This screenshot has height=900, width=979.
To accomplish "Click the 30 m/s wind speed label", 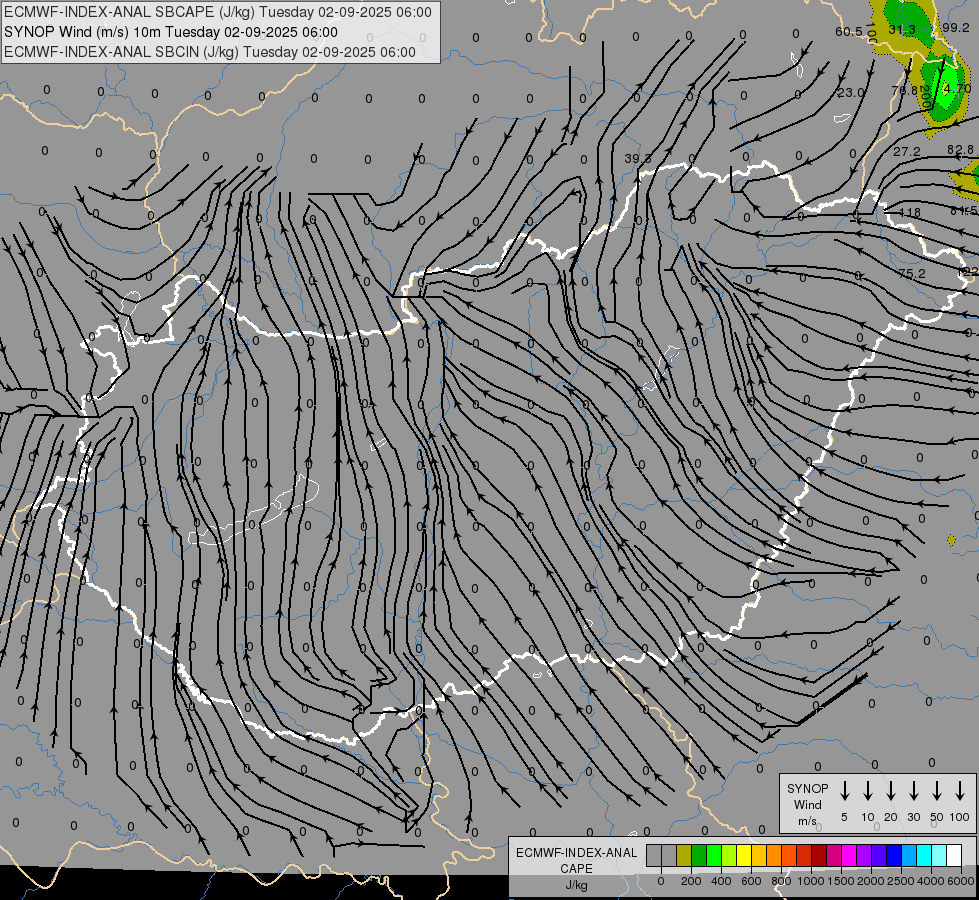I will pos(913,817).
